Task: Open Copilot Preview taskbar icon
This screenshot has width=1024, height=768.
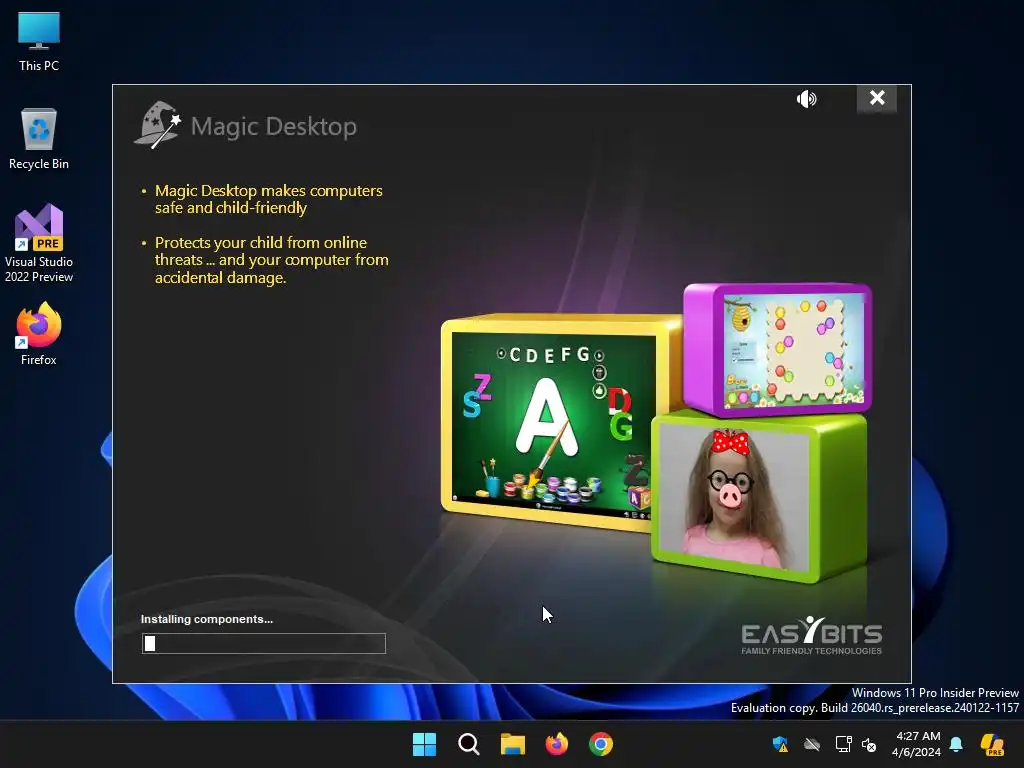Action: point(992,744)
